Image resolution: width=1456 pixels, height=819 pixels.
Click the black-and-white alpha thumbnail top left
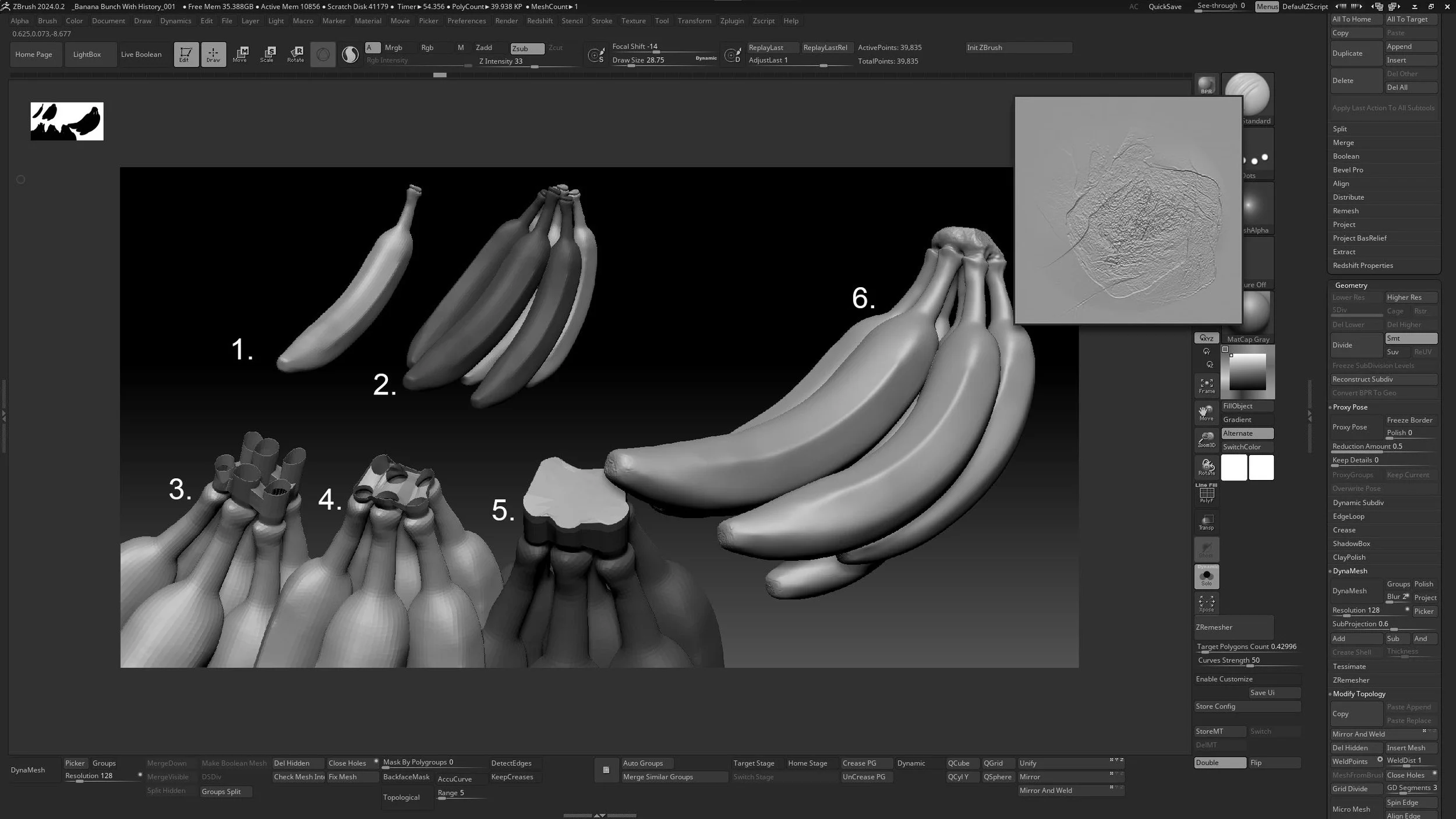[67, 121]
